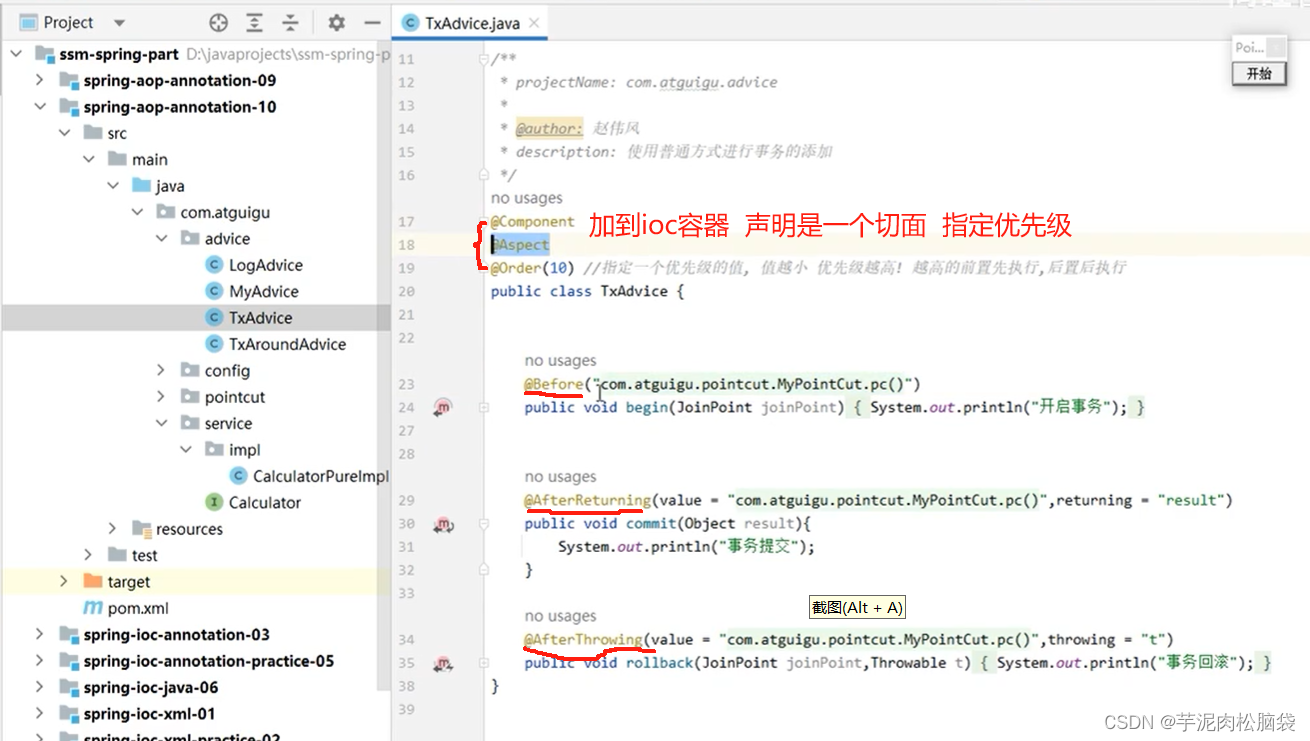Click the @Order(10) annotation

533,268
